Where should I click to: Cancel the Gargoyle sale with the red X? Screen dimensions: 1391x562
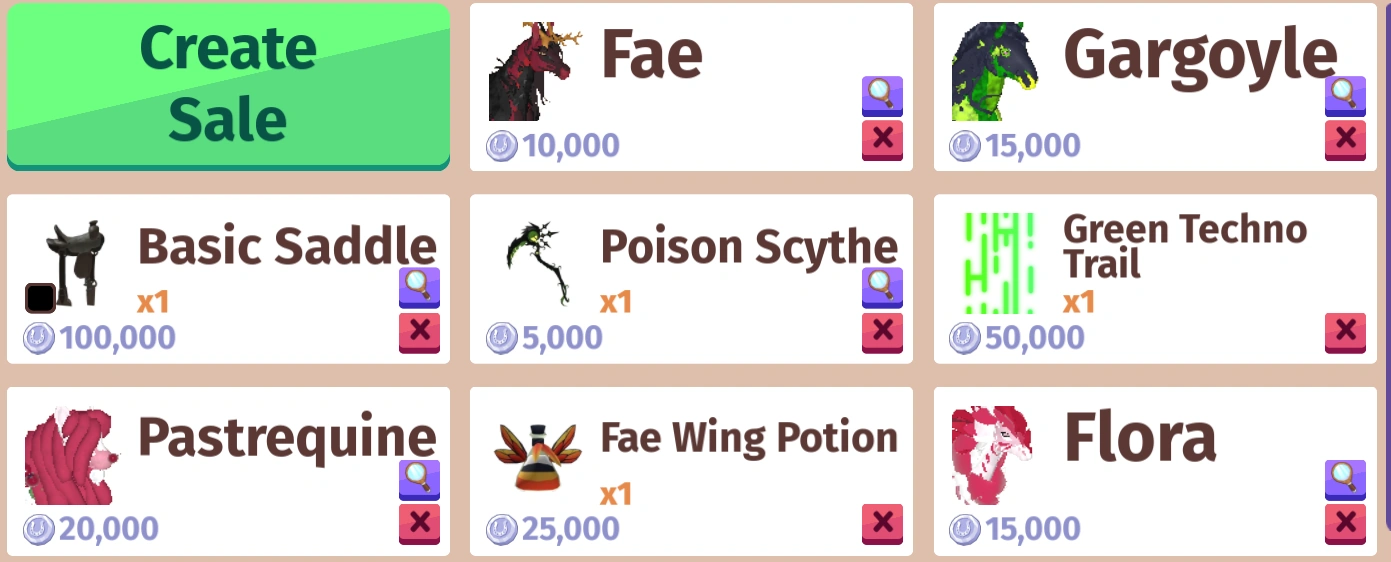[1345, 140]
